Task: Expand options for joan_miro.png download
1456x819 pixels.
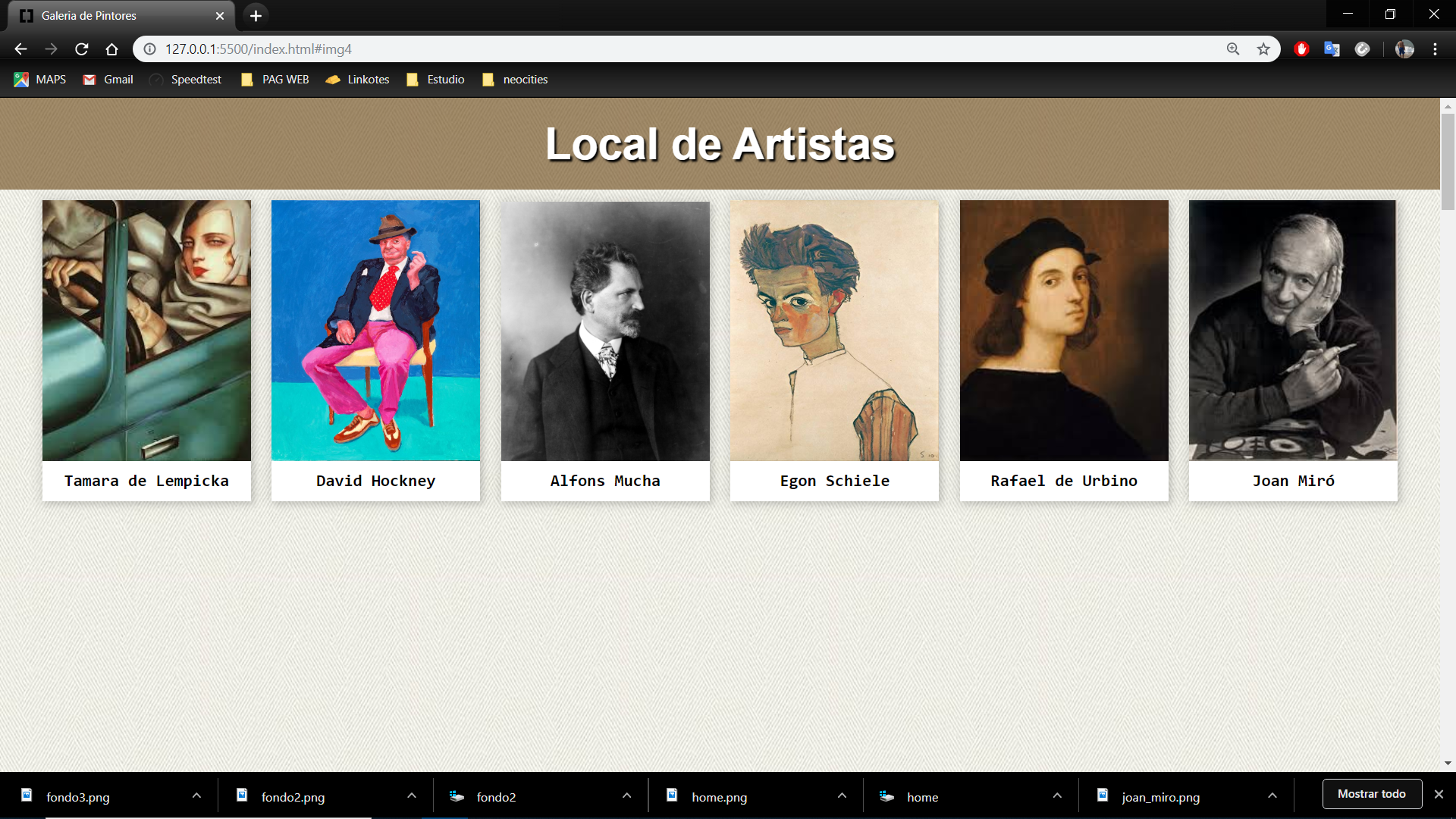Action: point(1272,795)
